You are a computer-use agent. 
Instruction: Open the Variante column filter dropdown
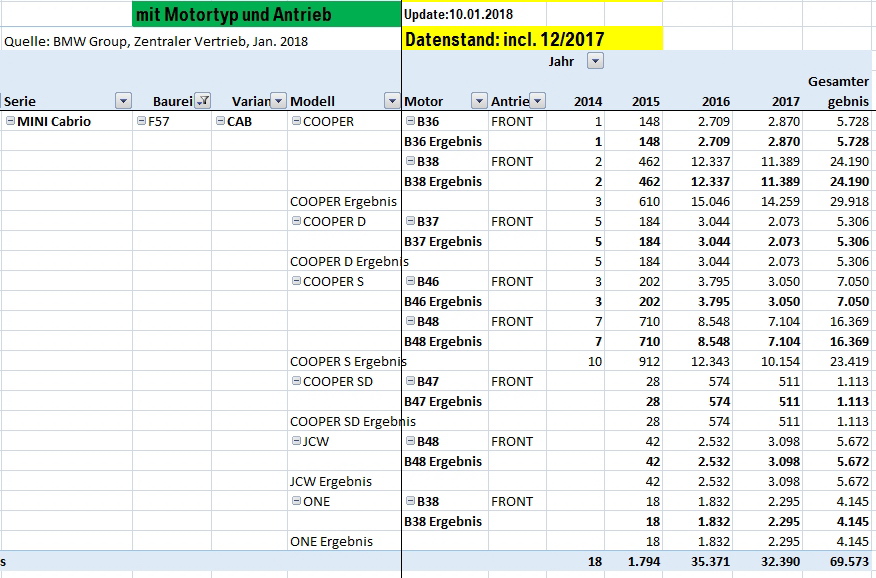(x=278, y=101)
